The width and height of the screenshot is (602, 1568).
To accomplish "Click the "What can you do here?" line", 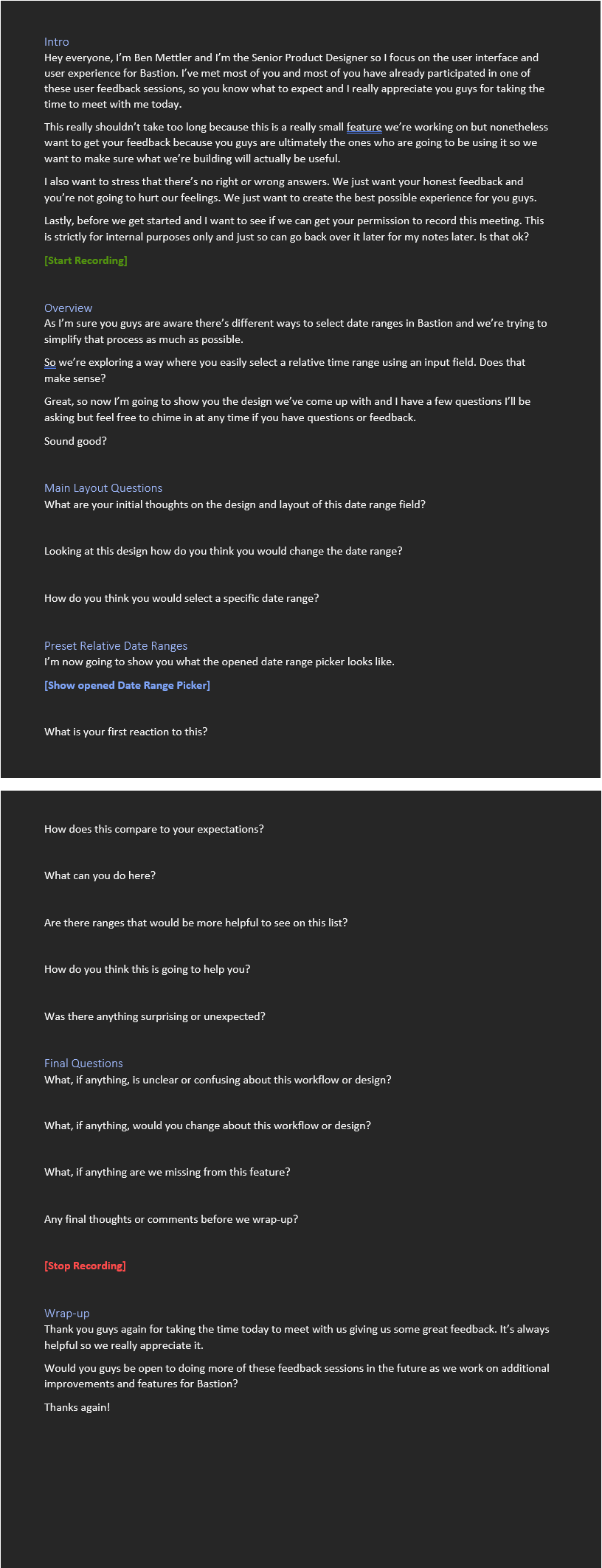I will (100, 875).
